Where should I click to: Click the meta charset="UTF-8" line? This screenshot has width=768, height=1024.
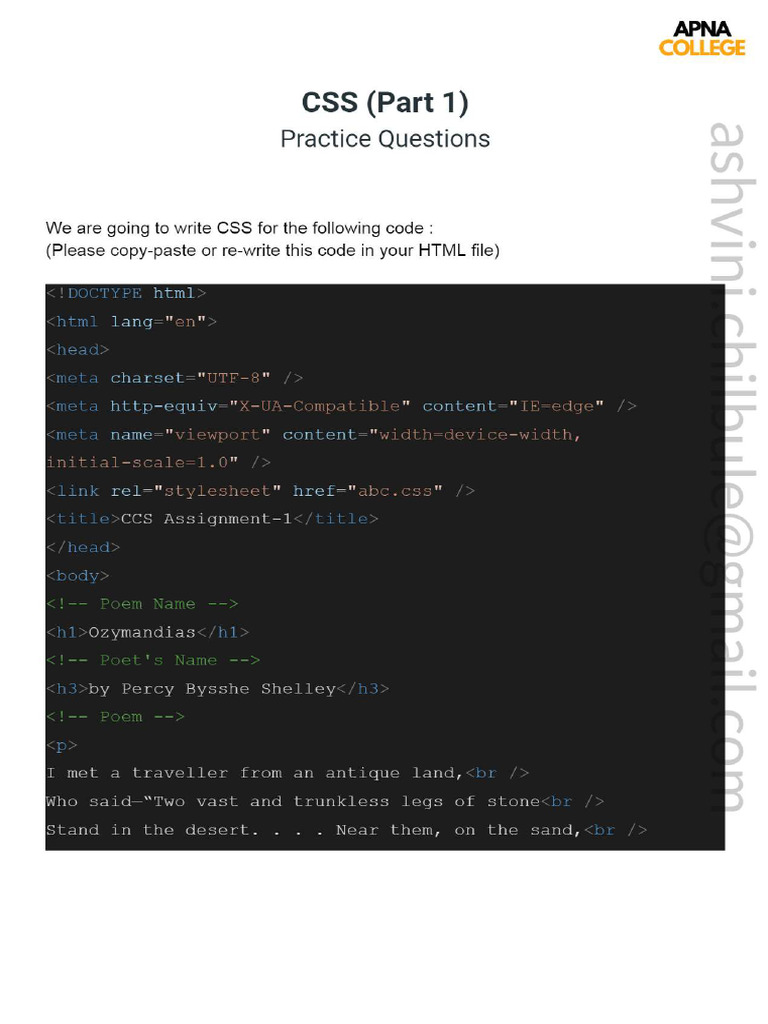point(174,378)
